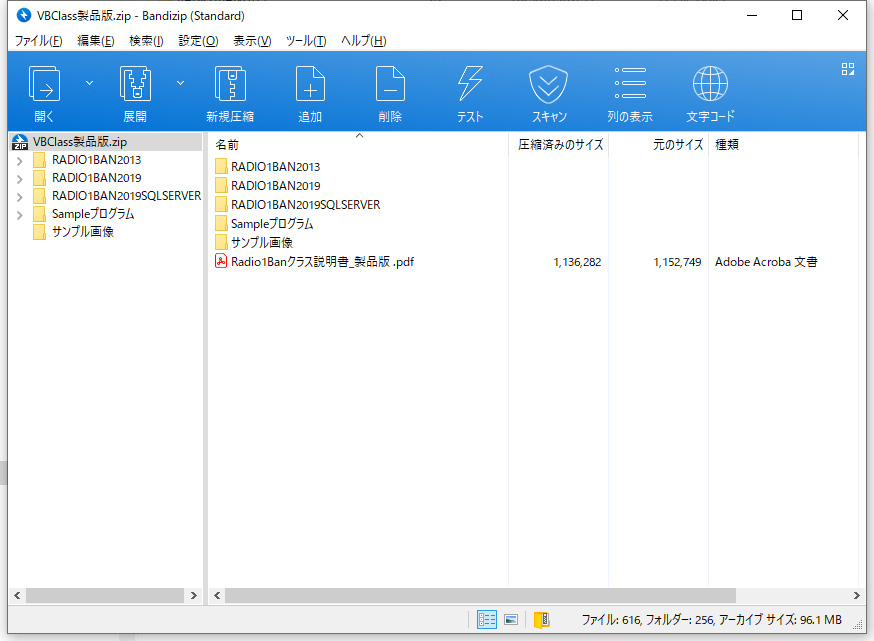Open the 設定(O) menu

[x=198, y=41]
